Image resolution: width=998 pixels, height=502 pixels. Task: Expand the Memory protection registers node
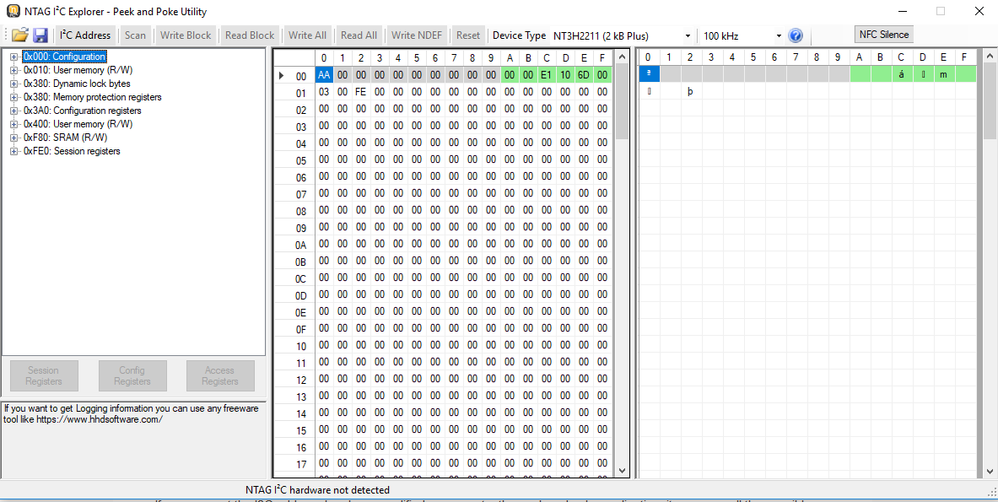coord(14,97)
